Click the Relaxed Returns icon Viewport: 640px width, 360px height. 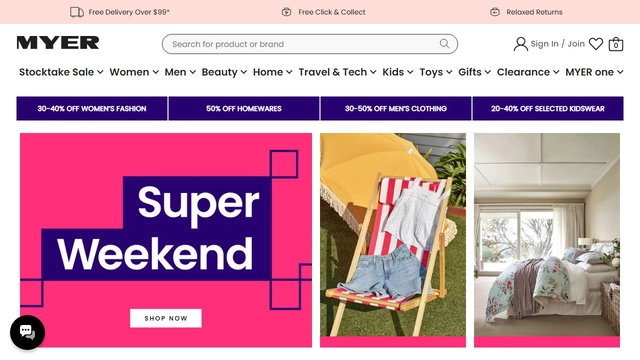(495, 12)
